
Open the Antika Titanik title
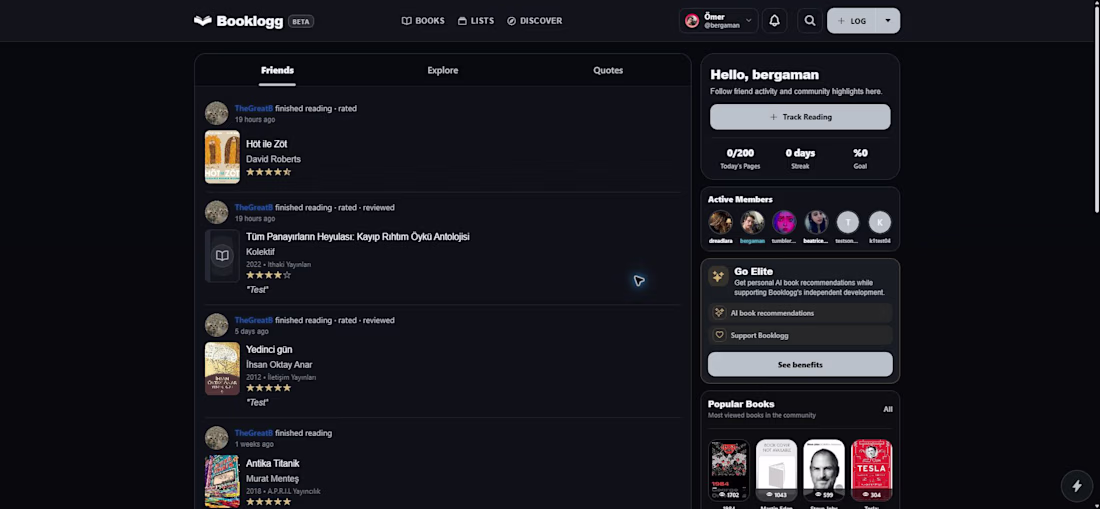click(272, 463)
